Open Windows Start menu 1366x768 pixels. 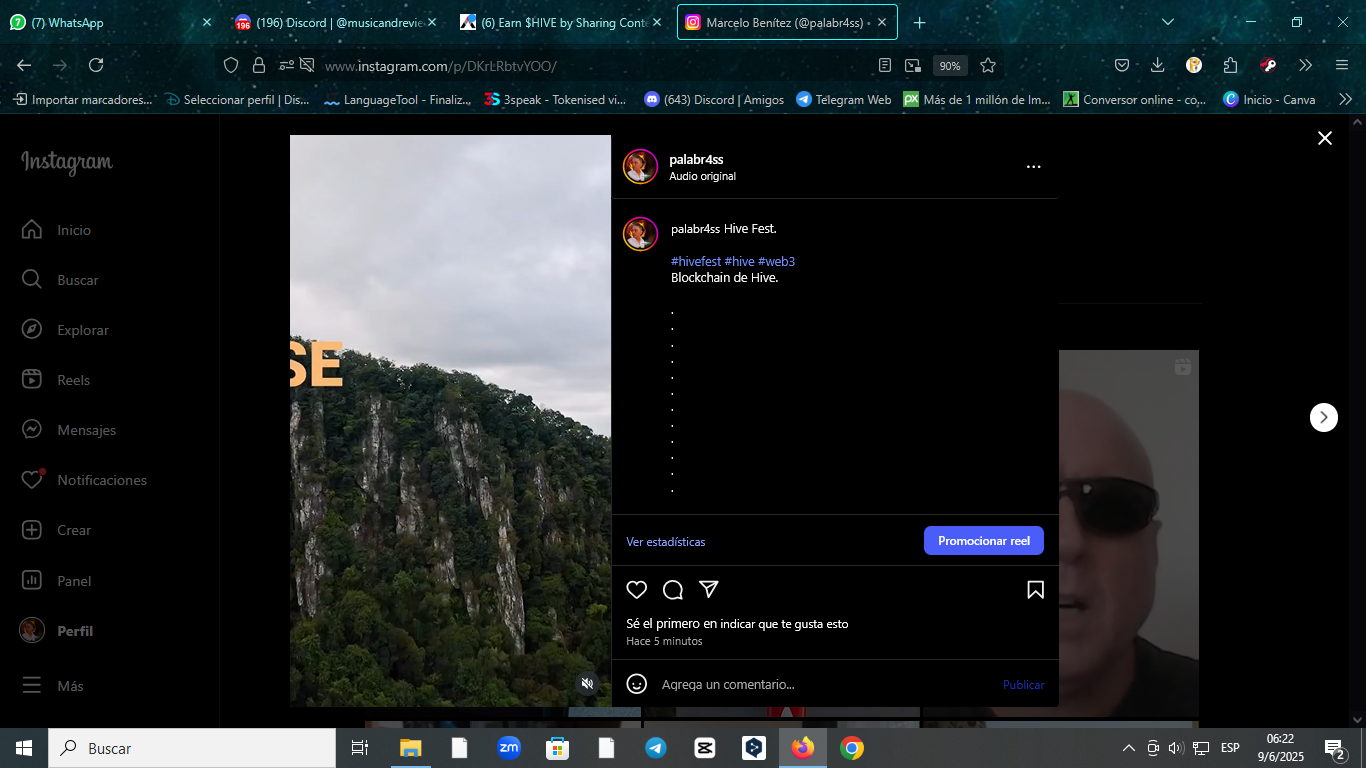click(x=24, y=748)
